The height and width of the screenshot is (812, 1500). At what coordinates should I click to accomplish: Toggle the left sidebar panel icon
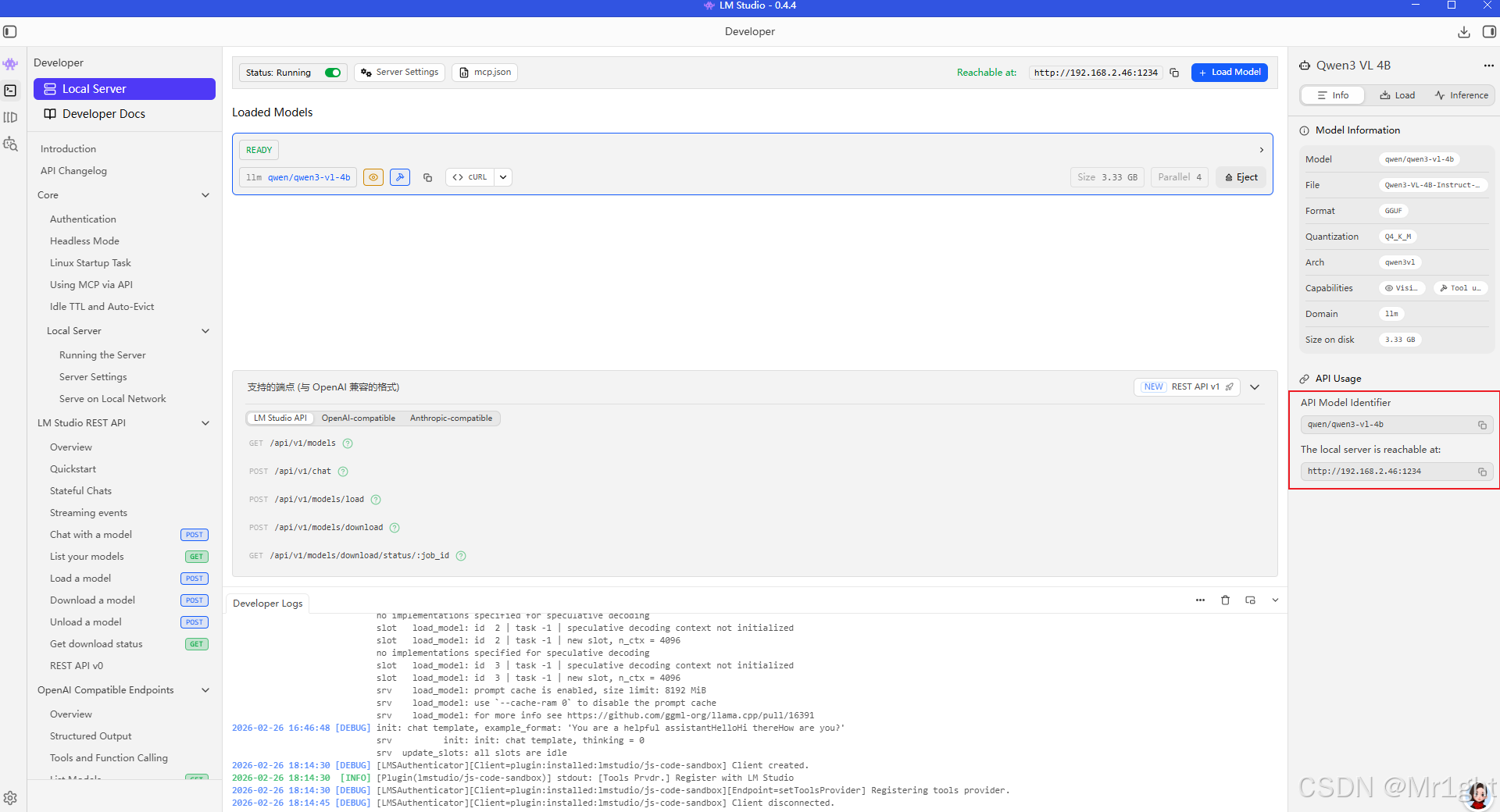pos(10,32)
